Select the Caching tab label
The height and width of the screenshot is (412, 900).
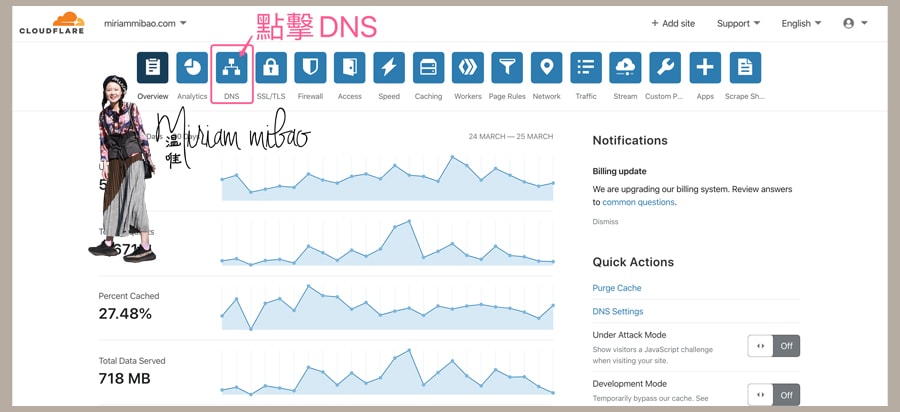(428, 96)
